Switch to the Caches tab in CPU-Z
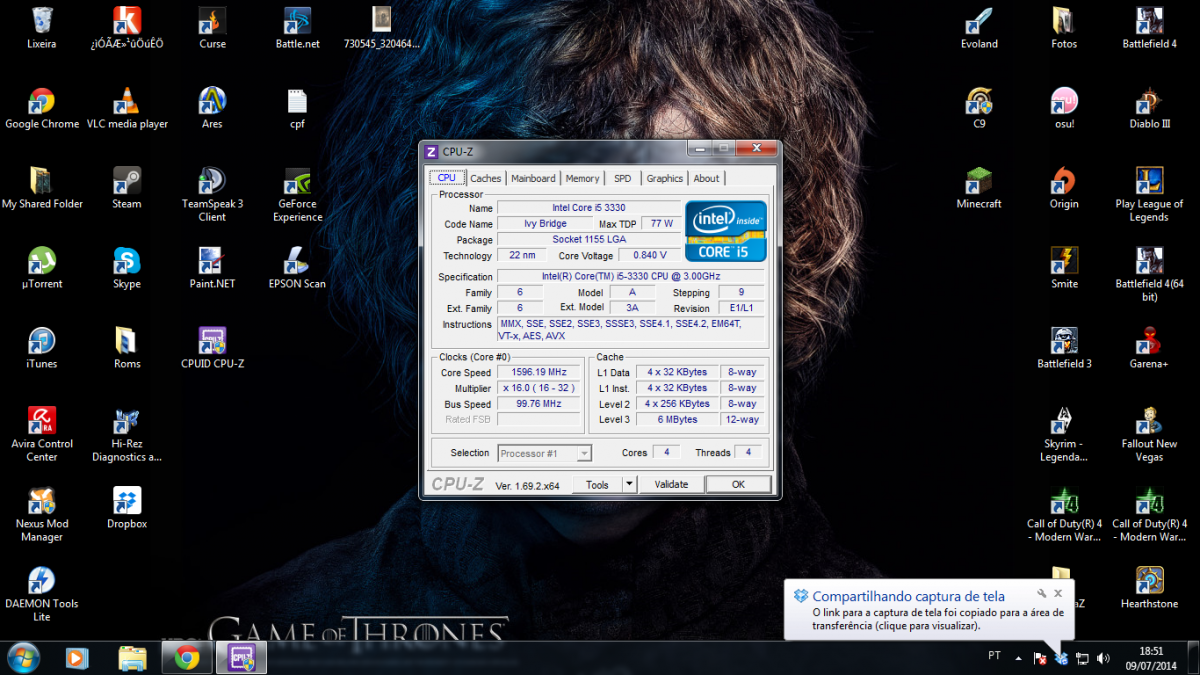The width and height of the screenshot is (1200, 675). pyautogui.click(x=486, y=178)
